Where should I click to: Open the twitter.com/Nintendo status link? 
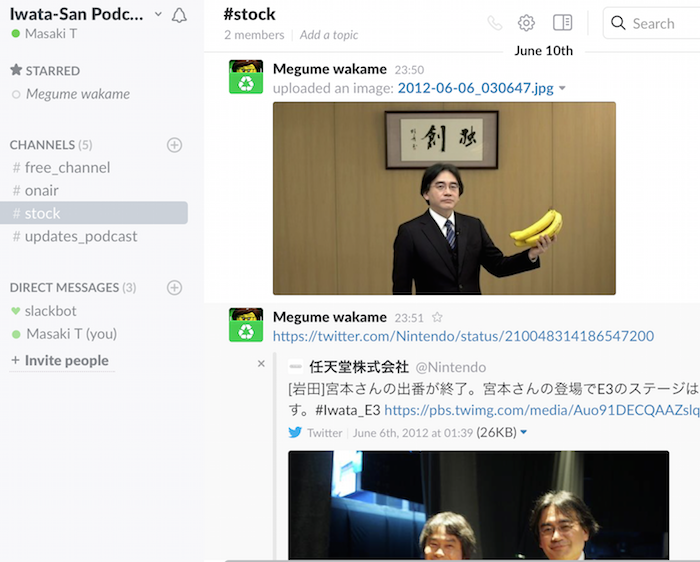point(463,336)
